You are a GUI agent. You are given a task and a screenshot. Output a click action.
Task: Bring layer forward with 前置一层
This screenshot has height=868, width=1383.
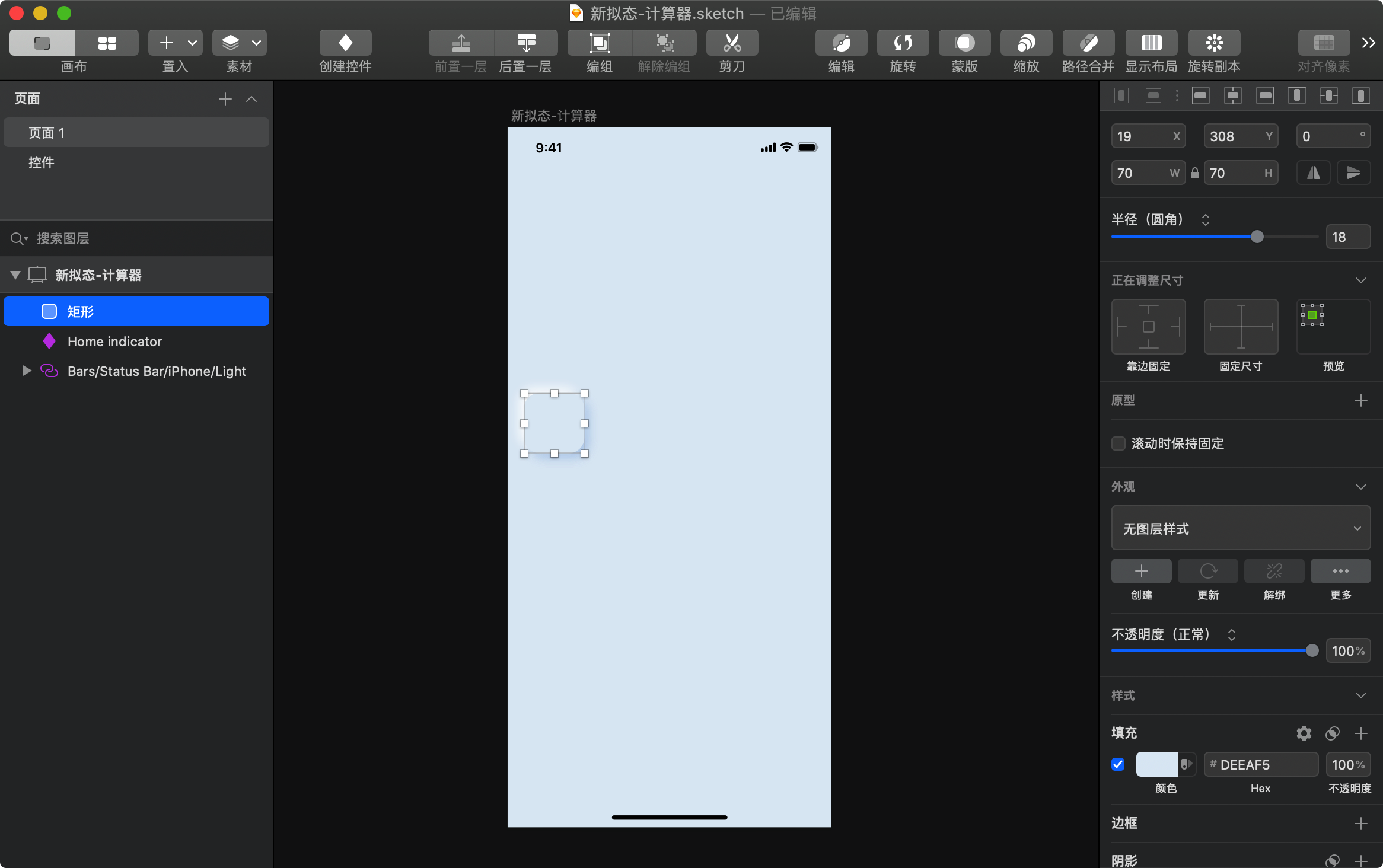point(461,43)
